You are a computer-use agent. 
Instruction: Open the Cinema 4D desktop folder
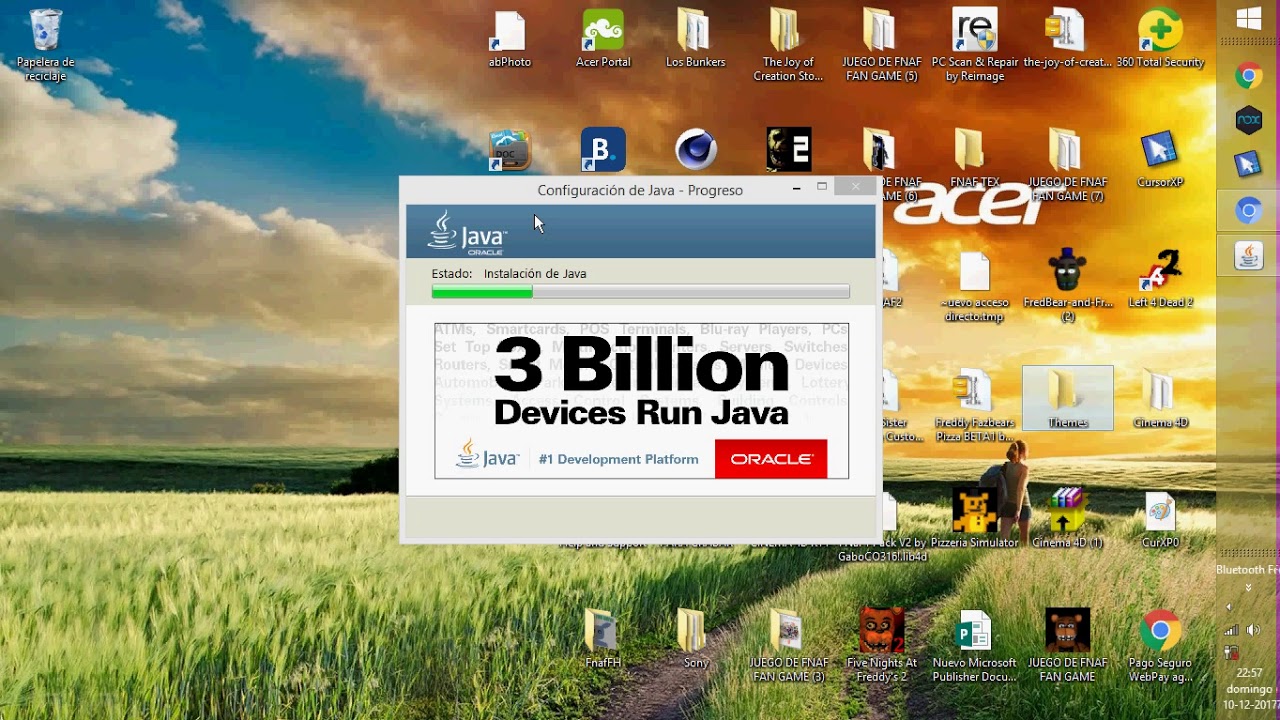pyautogui.click(x=1160, y=400)
